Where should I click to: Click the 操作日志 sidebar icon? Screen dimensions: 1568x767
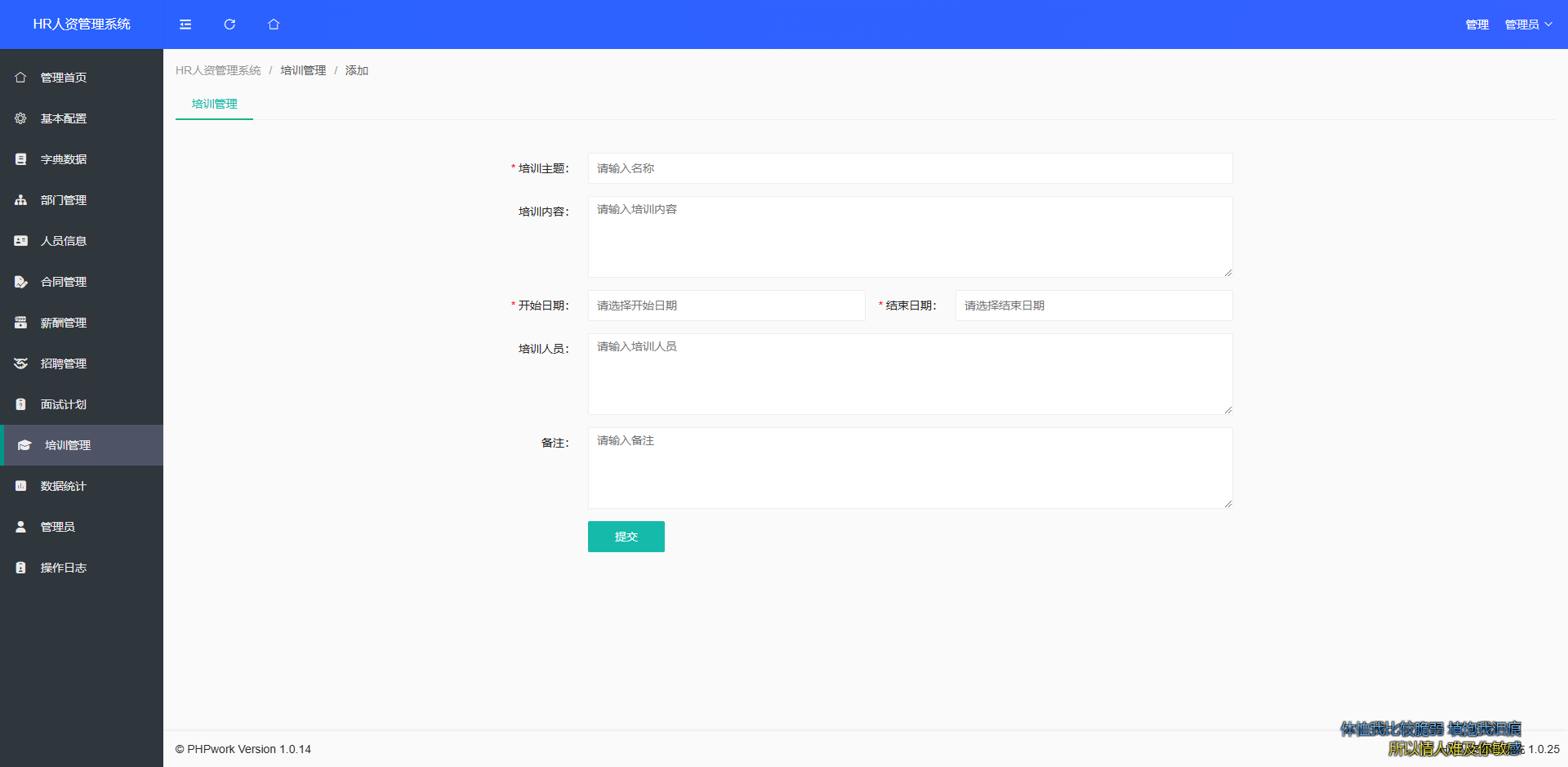click(x=21, y=568)
